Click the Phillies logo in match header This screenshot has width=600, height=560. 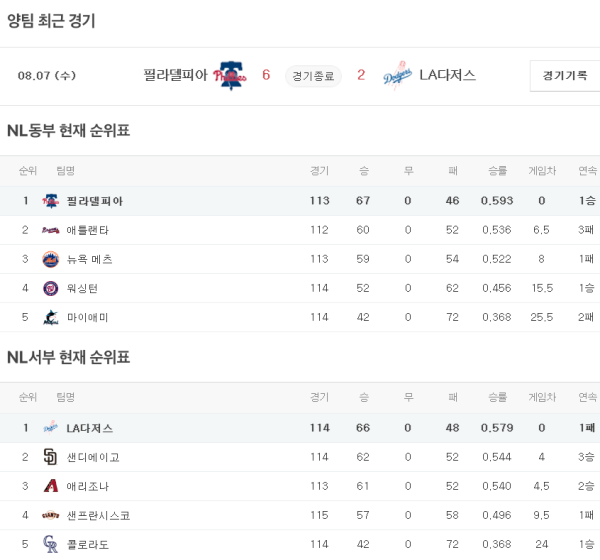point(230,76)
